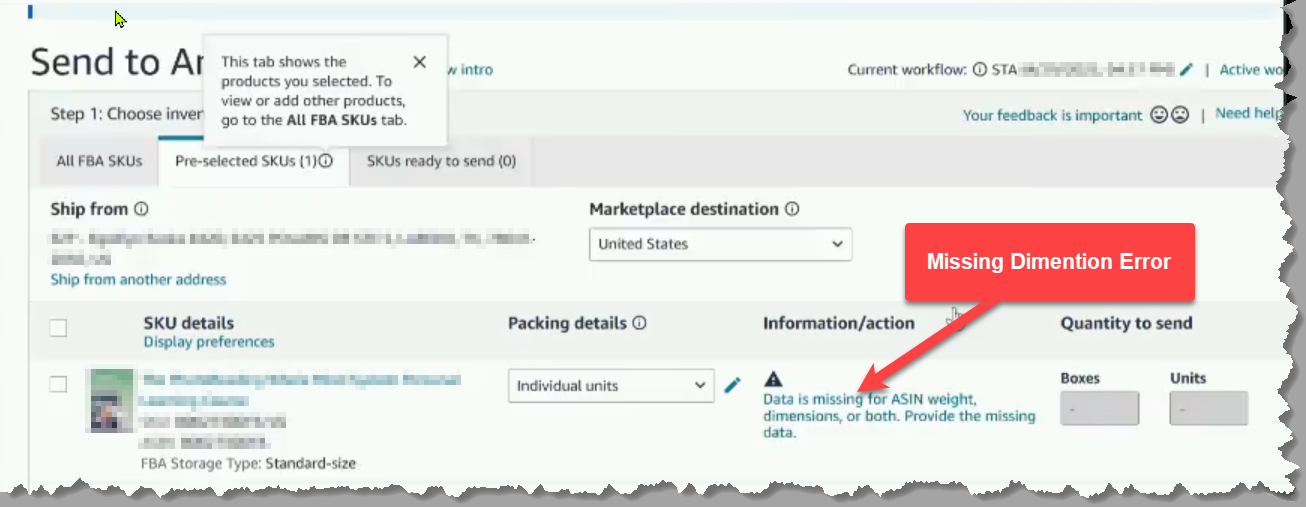1306x507 pixels.
Task: Click the info icon next to Ship from
Action: tap(141, 210)
